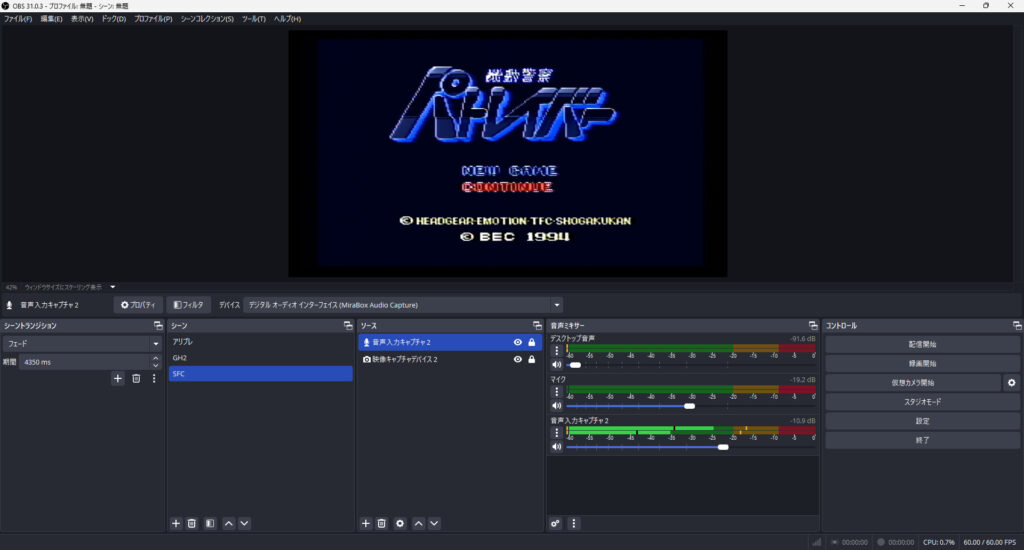Open the シーンコレクション(S) menu
This screenshot has height=550, width=1024.
[207, 19]
